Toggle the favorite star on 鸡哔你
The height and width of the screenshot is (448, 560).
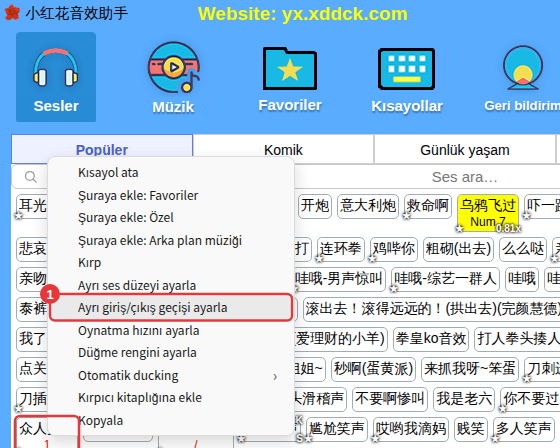point(372,258)
